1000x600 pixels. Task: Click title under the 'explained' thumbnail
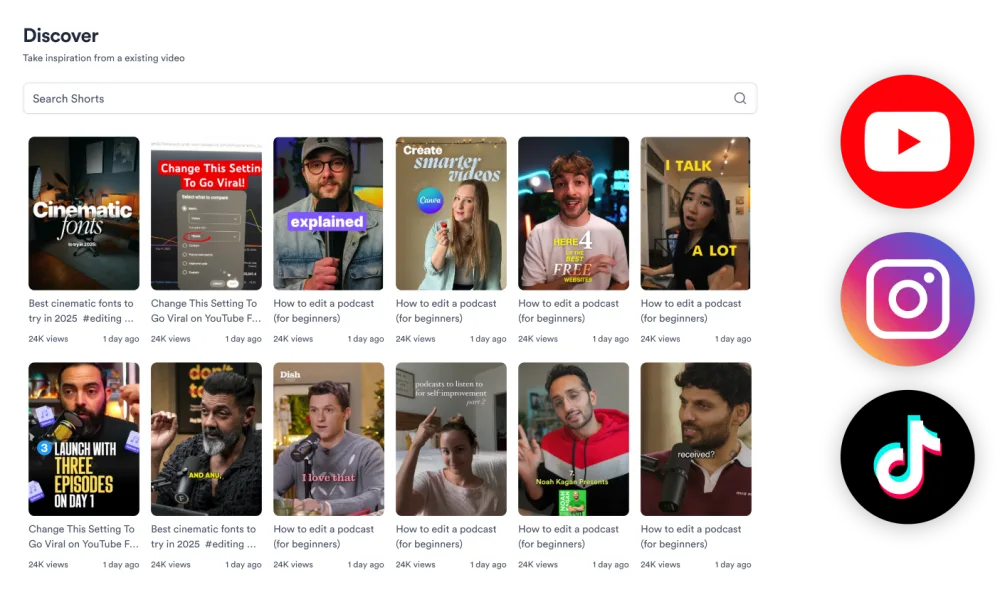324,311
